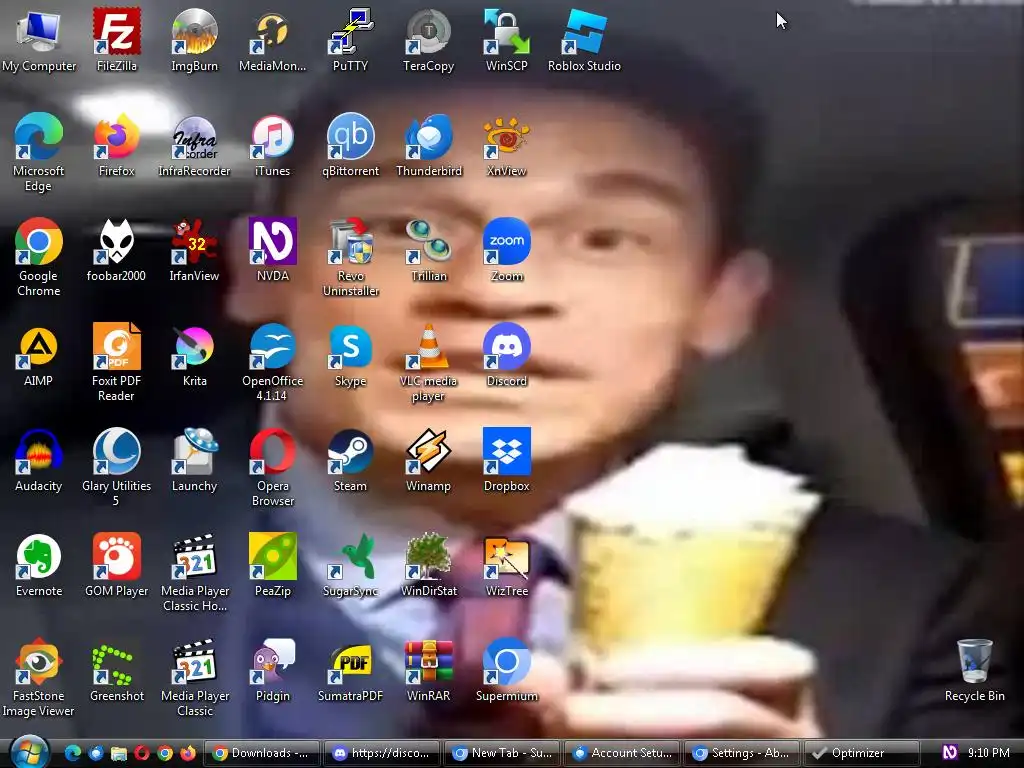The image size is (1024, 768).
Task: Activate the Account Setup taskbar button
Action: pos(622,753)
